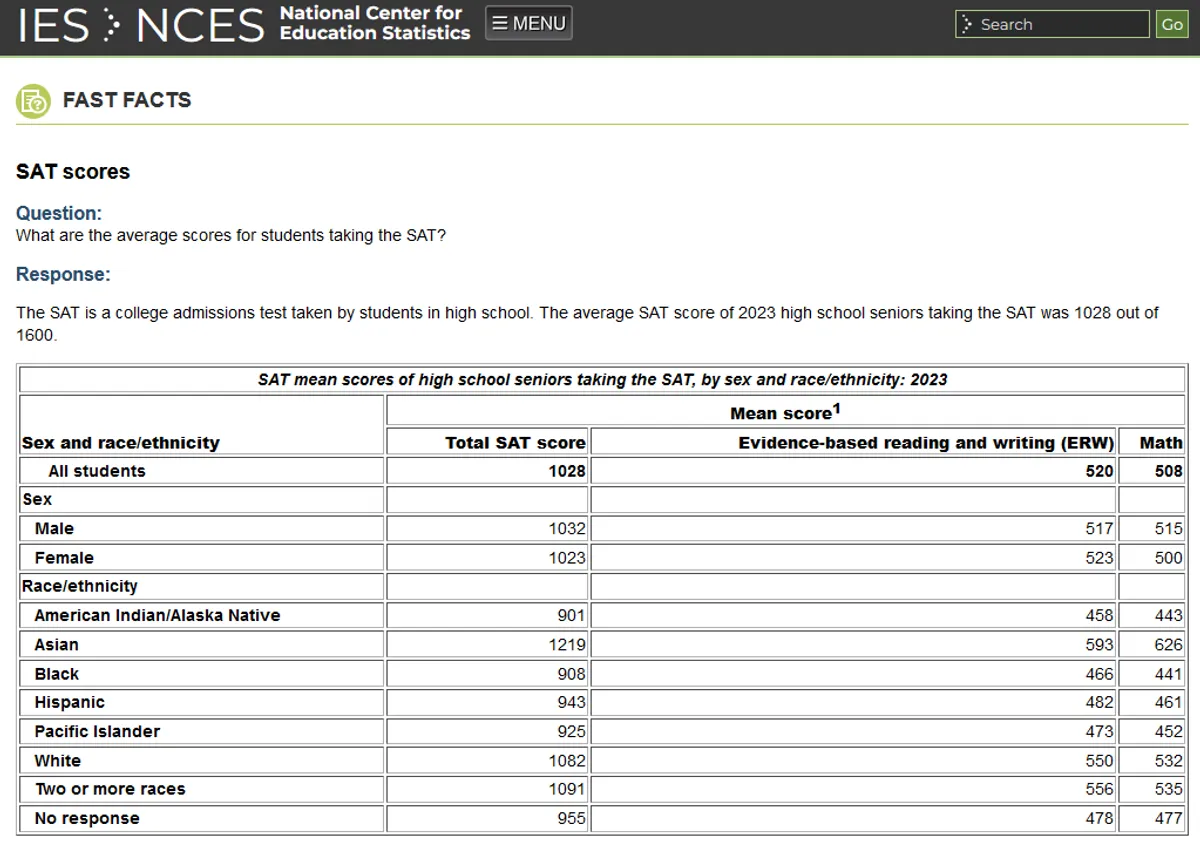Click footnote 1 next to Mean score
The width and height of the screenshot is (1200, 848).
[837, 408]
